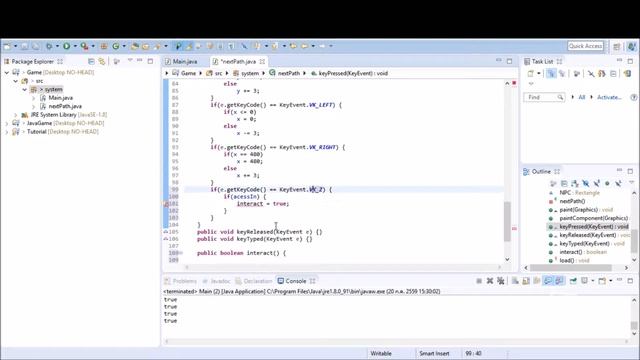Click Collapse All icon in Task List toolbar
This screenshot has width=640, height=360.
pyautogui.click(x=613, y=73)
